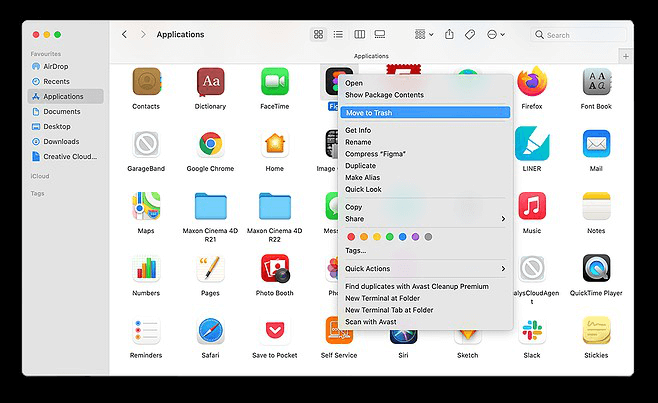The width and height of the screenshot is (658, 403).
Task: Open Downloads in the sidebar
Action: point(65,141)
